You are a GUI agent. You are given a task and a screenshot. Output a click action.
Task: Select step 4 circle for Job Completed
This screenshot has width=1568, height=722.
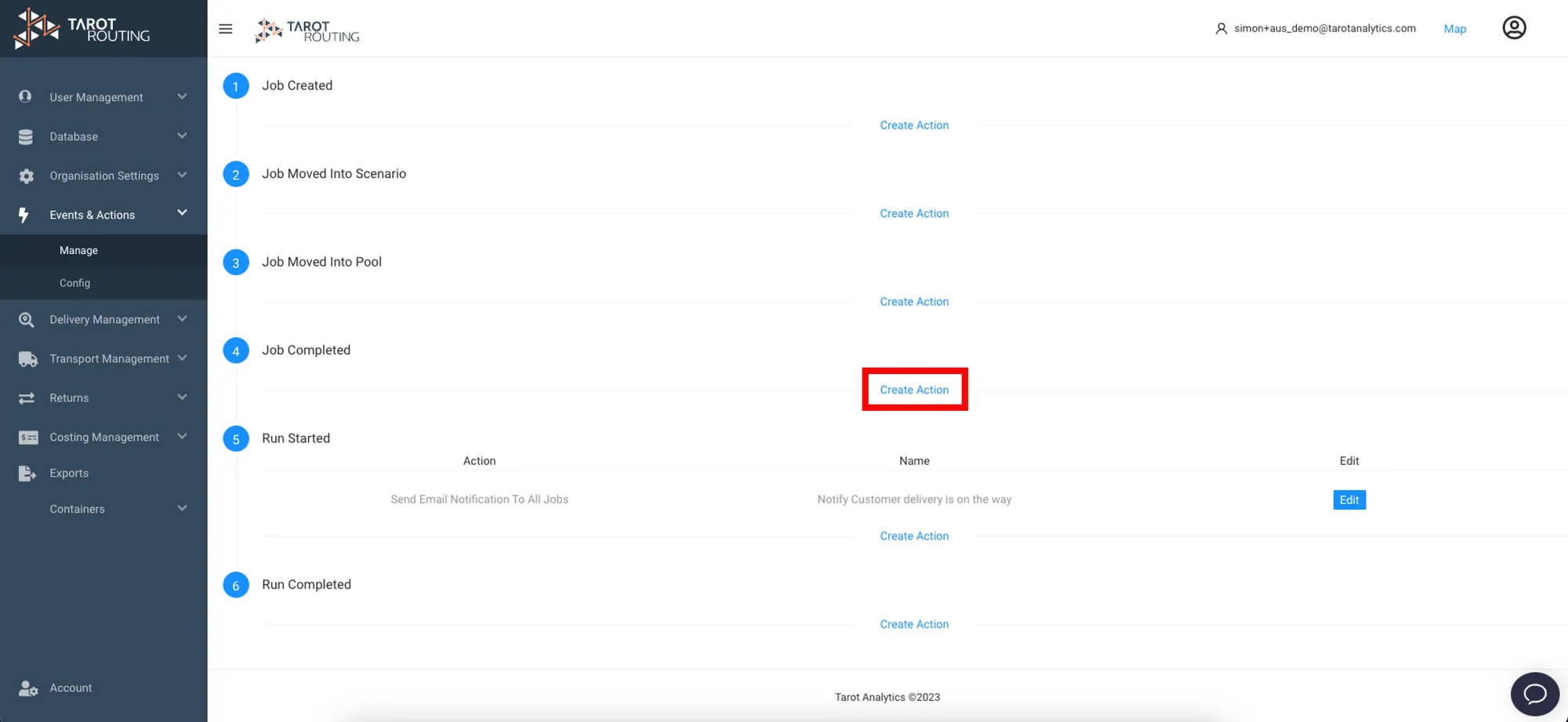pyautogui.click(x=236, y=350)
